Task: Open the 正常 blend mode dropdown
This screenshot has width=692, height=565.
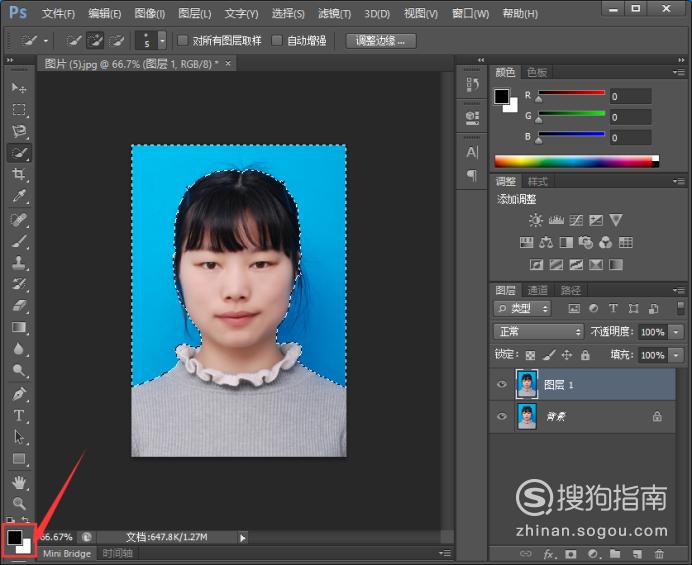Action: [x=538, y=331]
